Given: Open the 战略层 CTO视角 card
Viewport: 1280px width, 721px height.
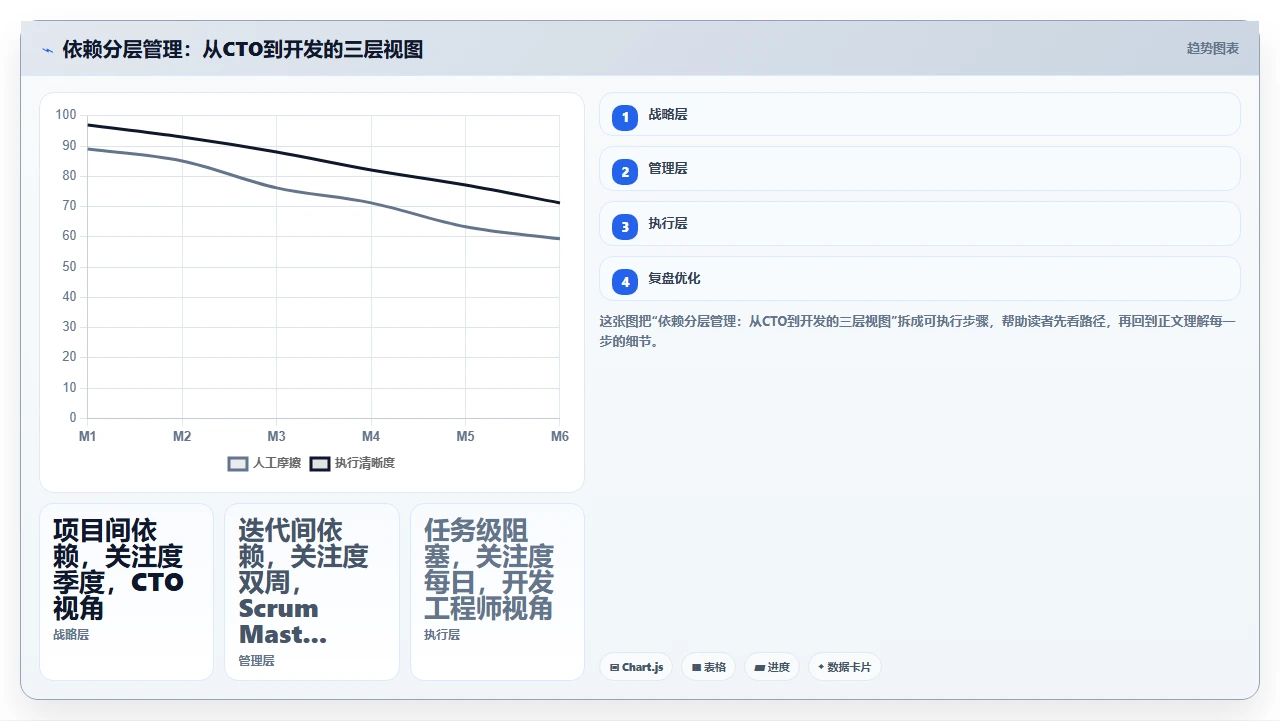Looking at the screenshot, I should click(126, 592).
